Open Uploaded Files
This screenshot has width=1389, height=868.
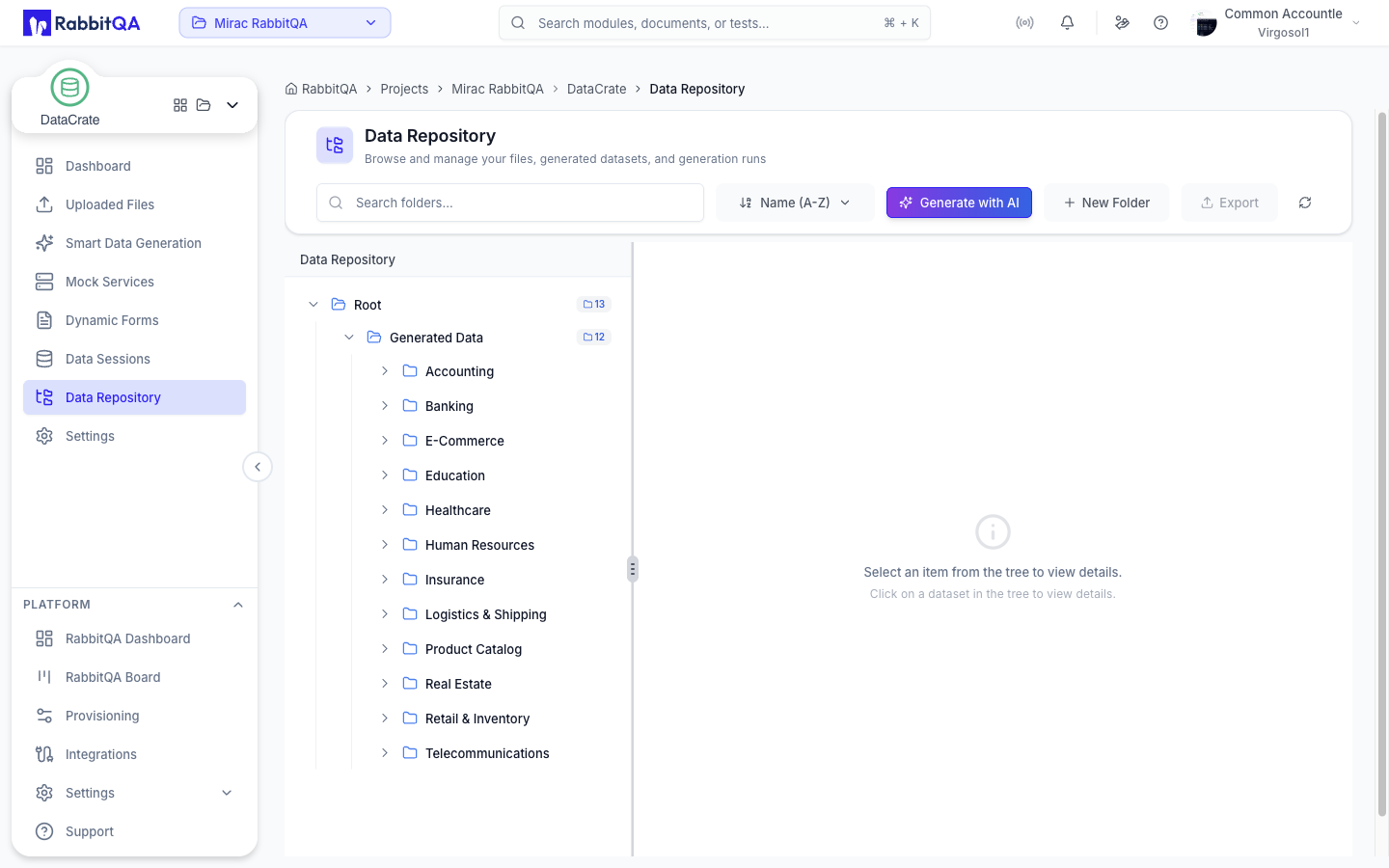point(134,204)
